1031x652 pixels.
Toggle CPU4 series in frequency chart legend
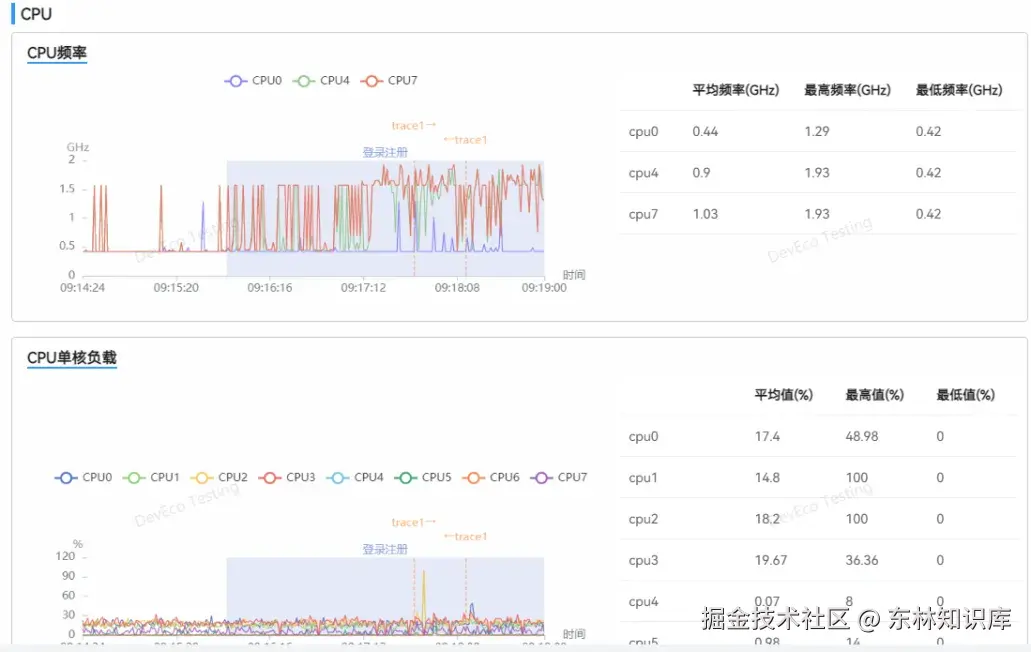click(321, 81)
